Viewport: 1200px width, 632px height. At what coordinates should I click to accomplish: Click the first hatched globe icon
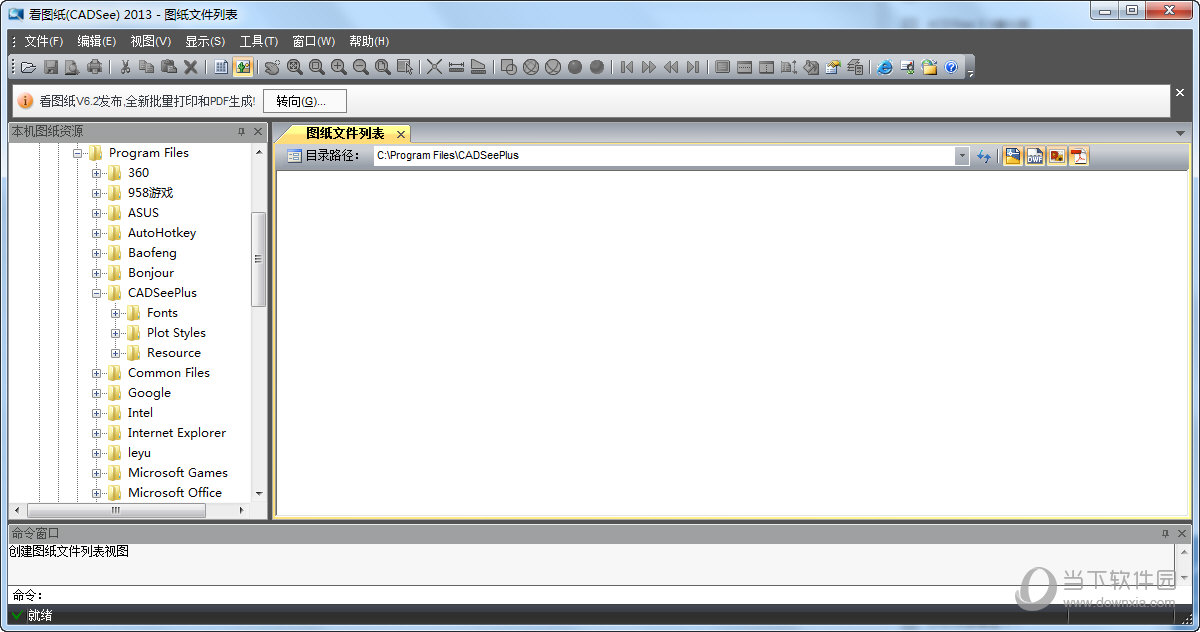531,67
